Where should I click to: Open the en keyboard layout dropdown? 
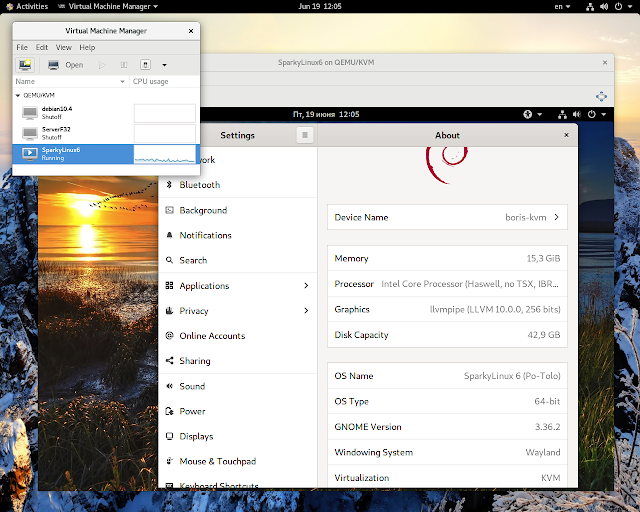[562, 6]
